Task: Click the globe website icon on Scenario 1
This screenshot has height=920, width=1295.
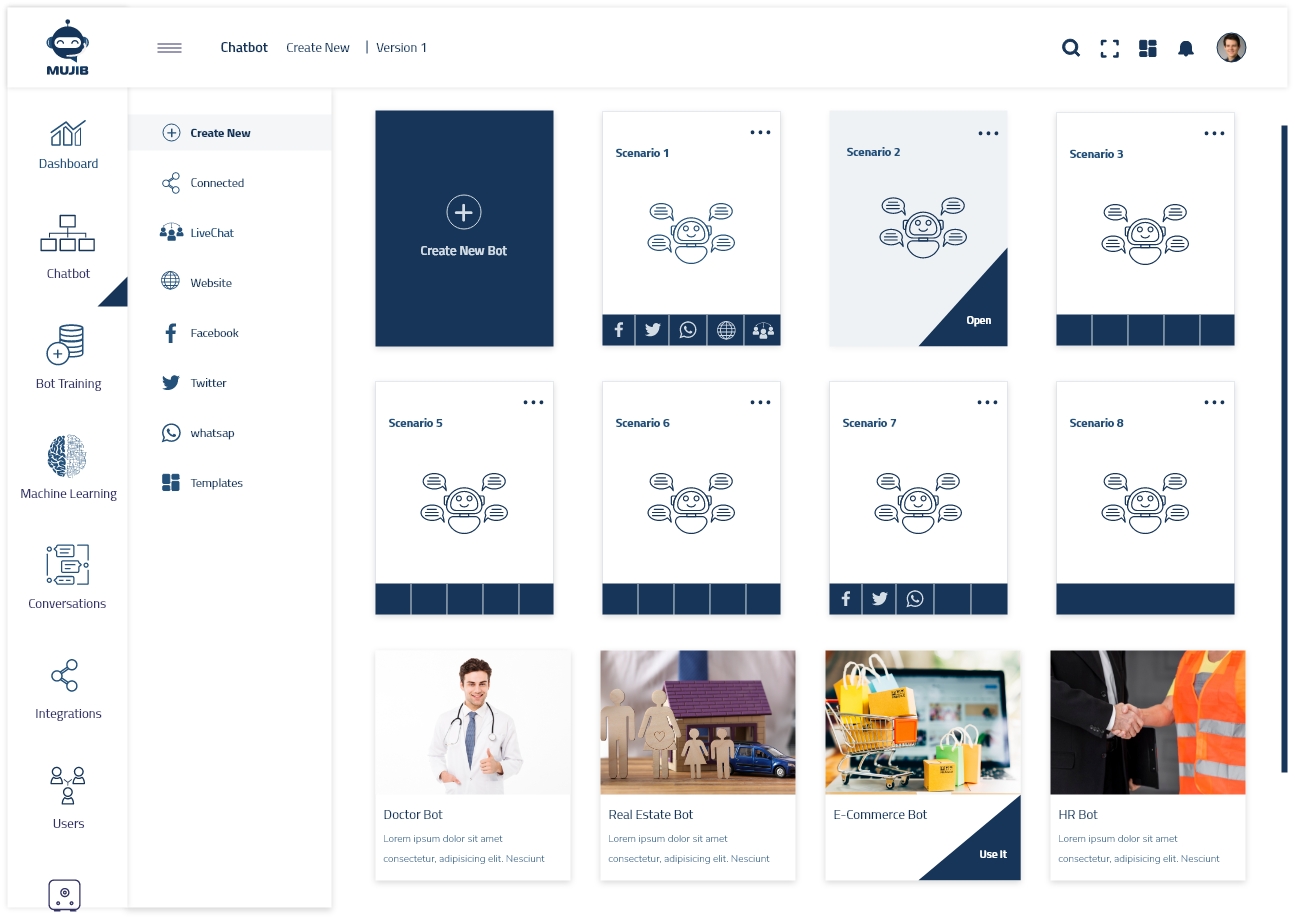Action: [x=726, y=330]
